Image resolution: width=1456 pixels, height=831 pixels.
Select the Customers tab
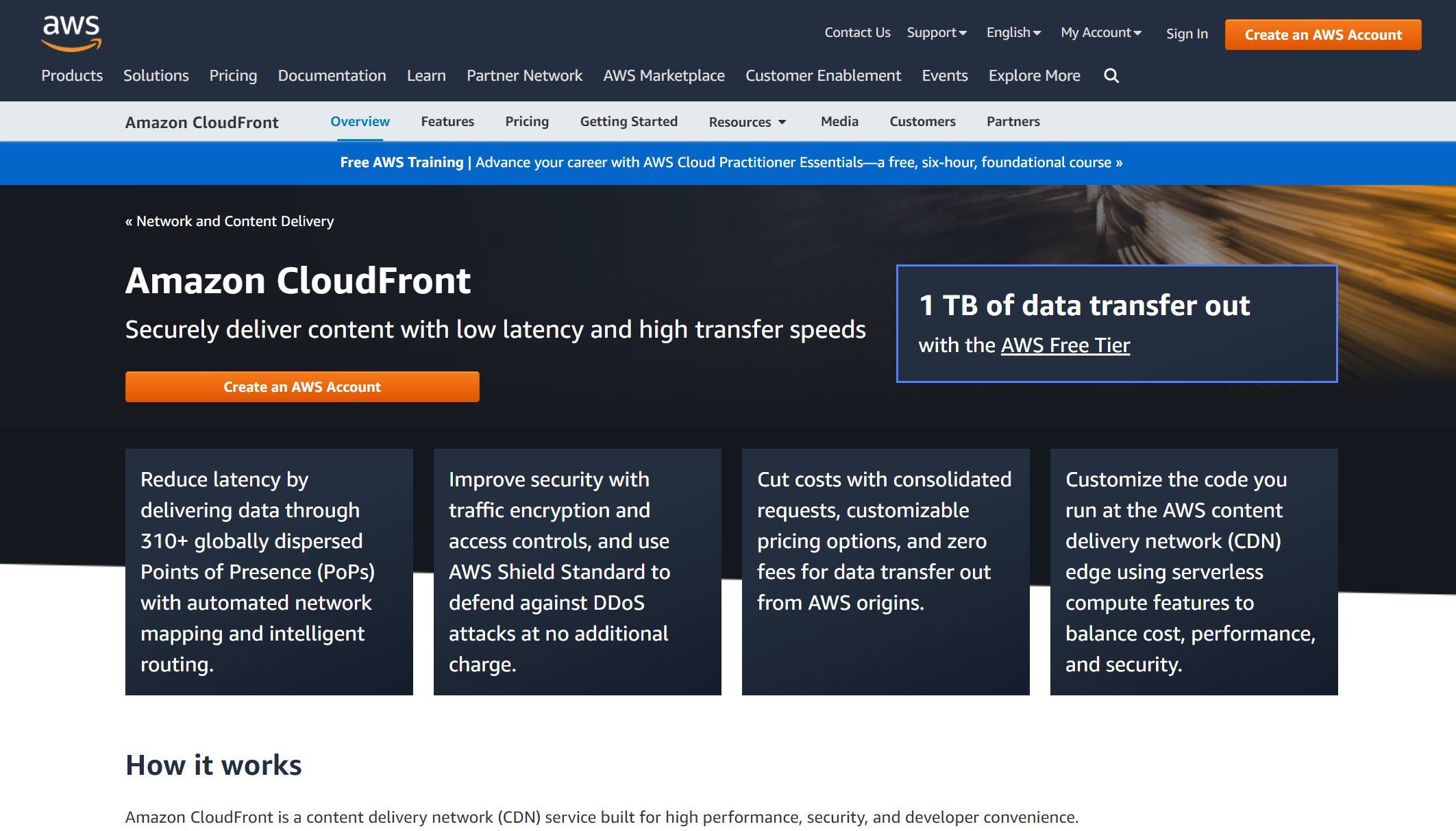coord(922,122)
